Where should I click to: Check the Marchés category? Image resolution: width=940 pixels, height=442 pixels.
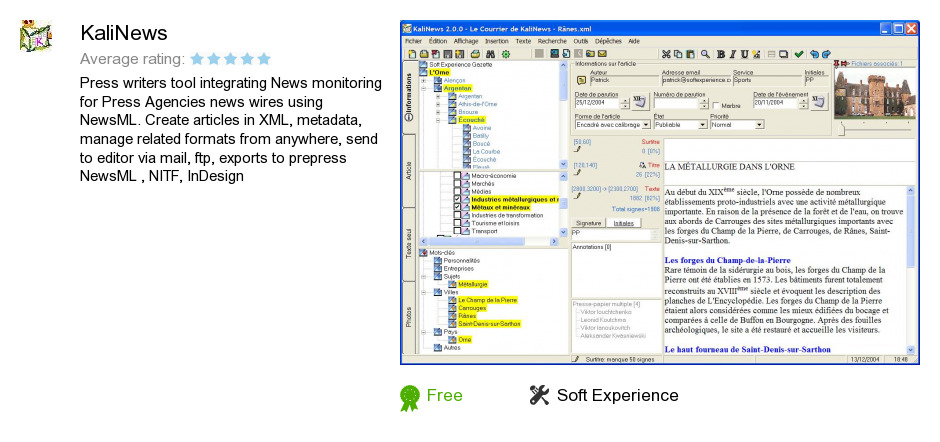pos(457,184)
